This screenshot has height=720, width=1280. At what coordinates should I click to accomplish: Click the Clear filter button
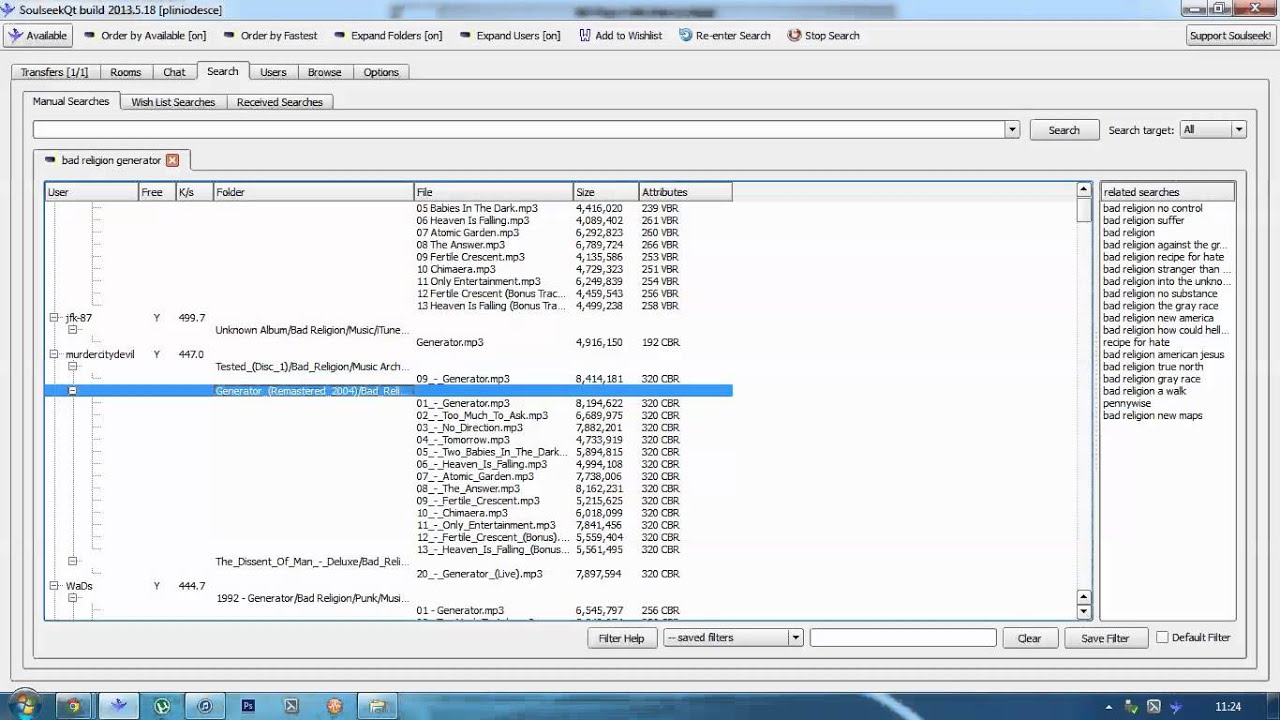coord(1029,638)
